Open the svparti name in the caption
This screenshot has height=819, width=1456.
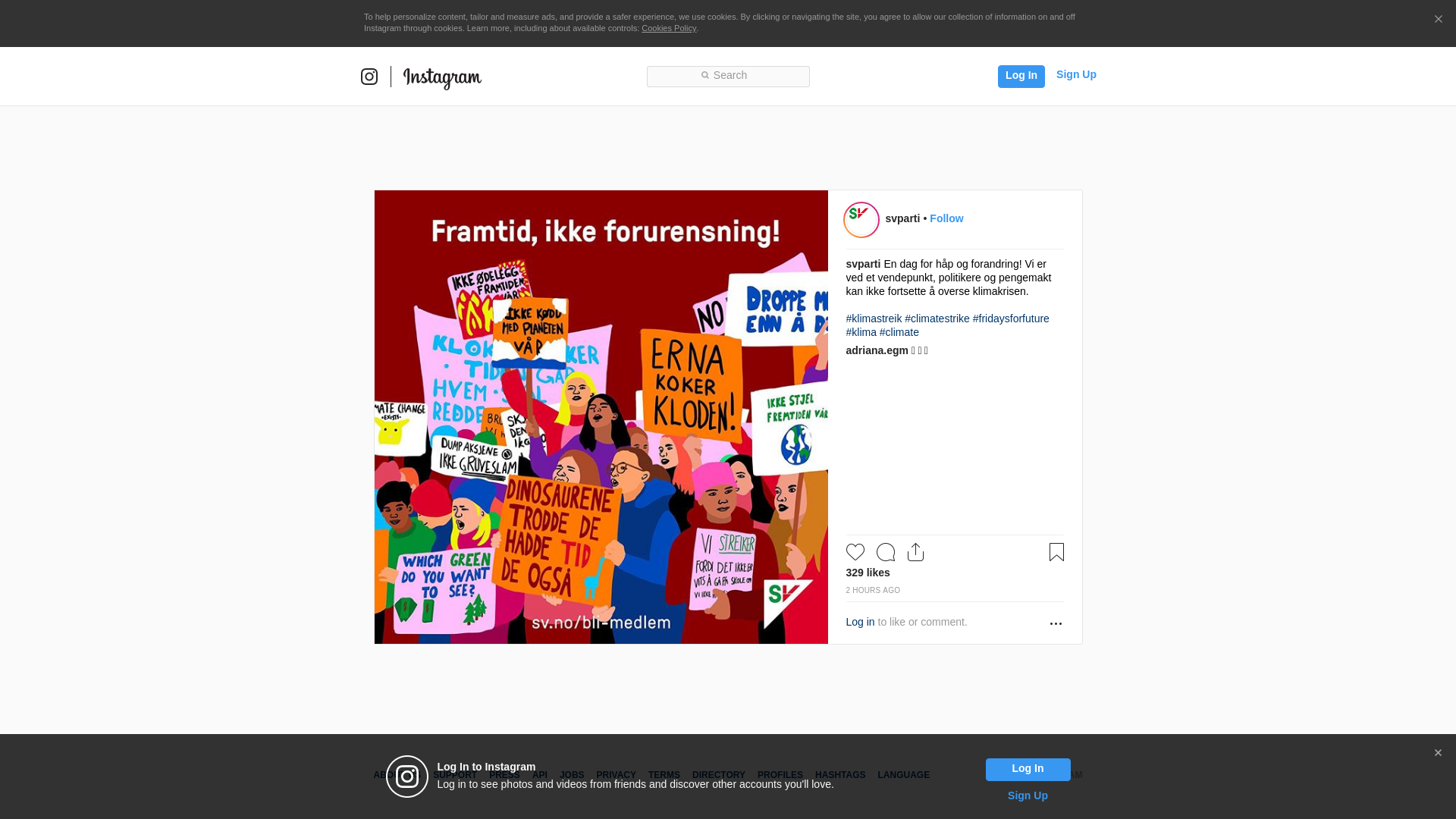(x=863, y=264)
